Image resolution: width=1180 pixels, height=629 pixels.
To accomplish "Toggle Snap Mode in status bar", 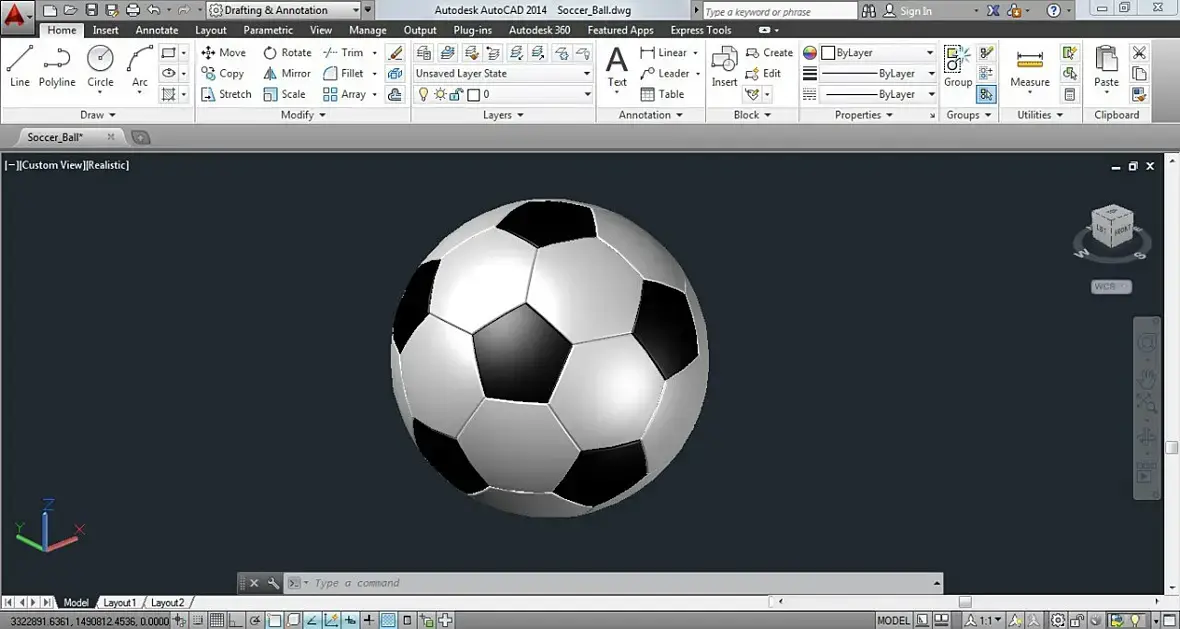I will coord(197,621).
